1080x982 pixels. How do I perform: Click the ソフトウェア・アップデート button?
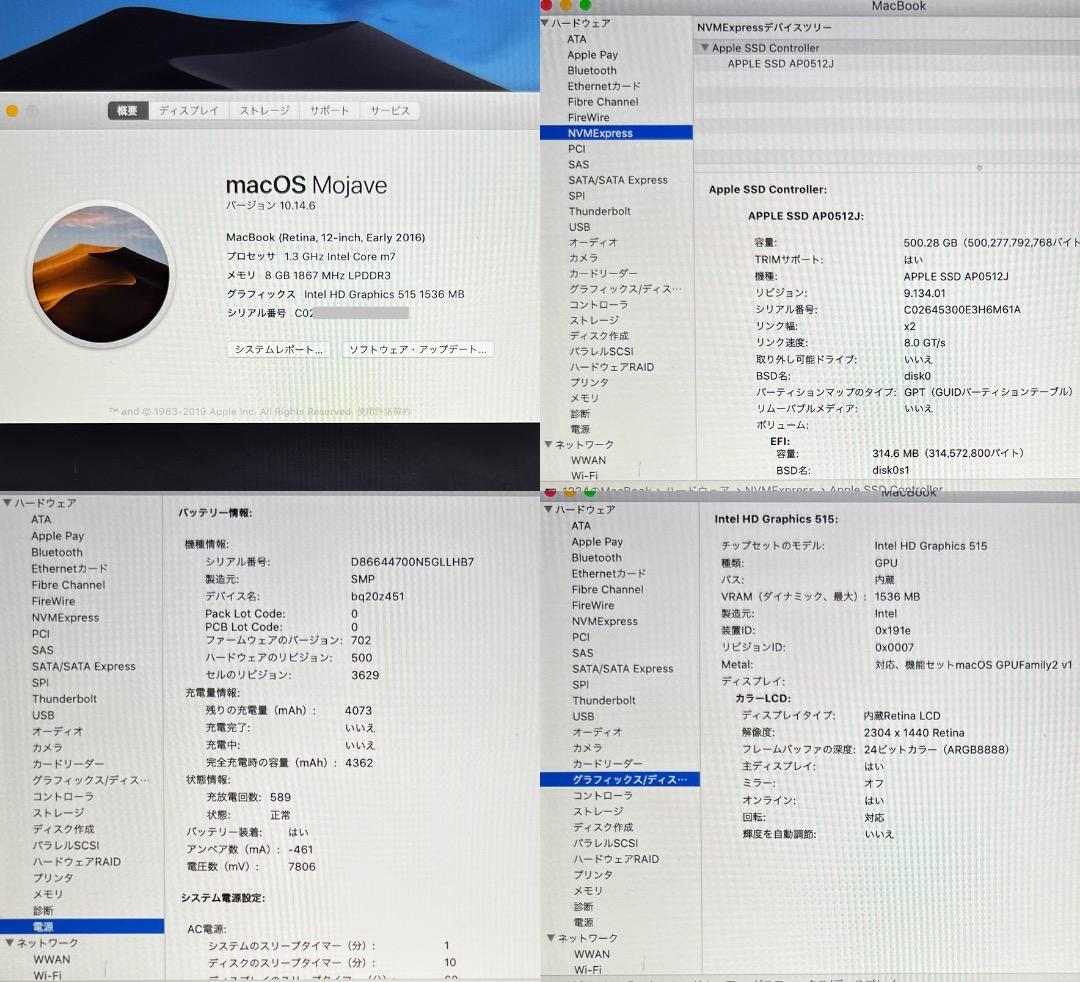tap(419, 350)
